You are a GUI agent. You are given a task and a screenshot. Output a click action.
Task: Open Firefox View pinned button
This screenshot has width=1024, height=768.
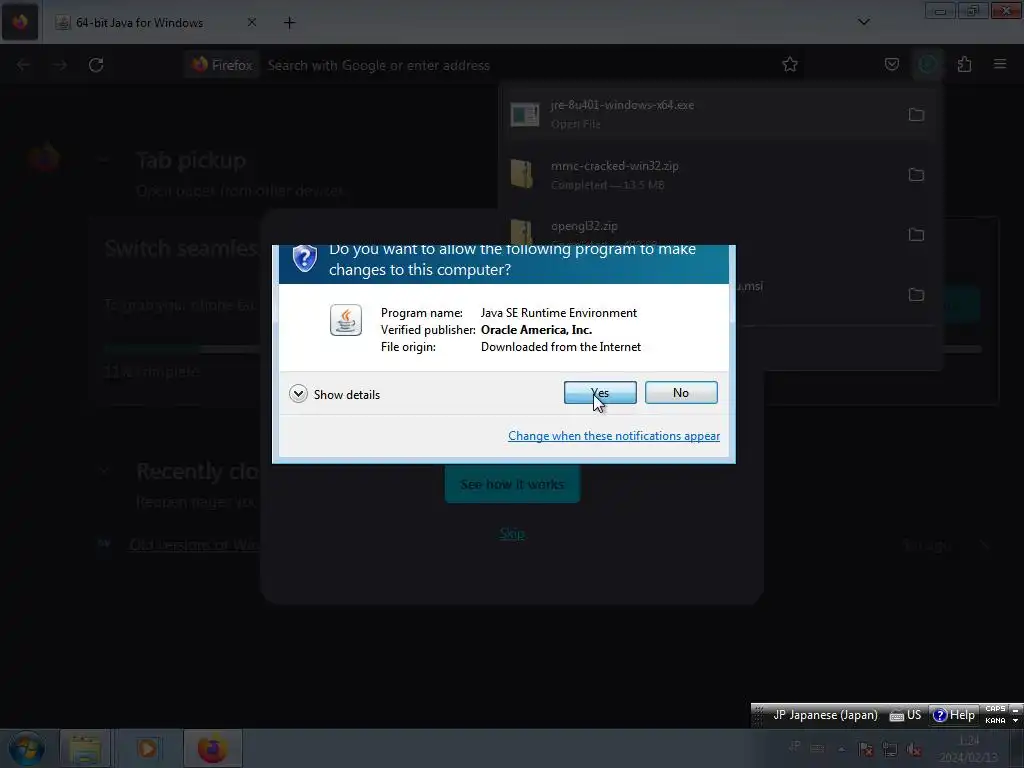click(20, 22)
